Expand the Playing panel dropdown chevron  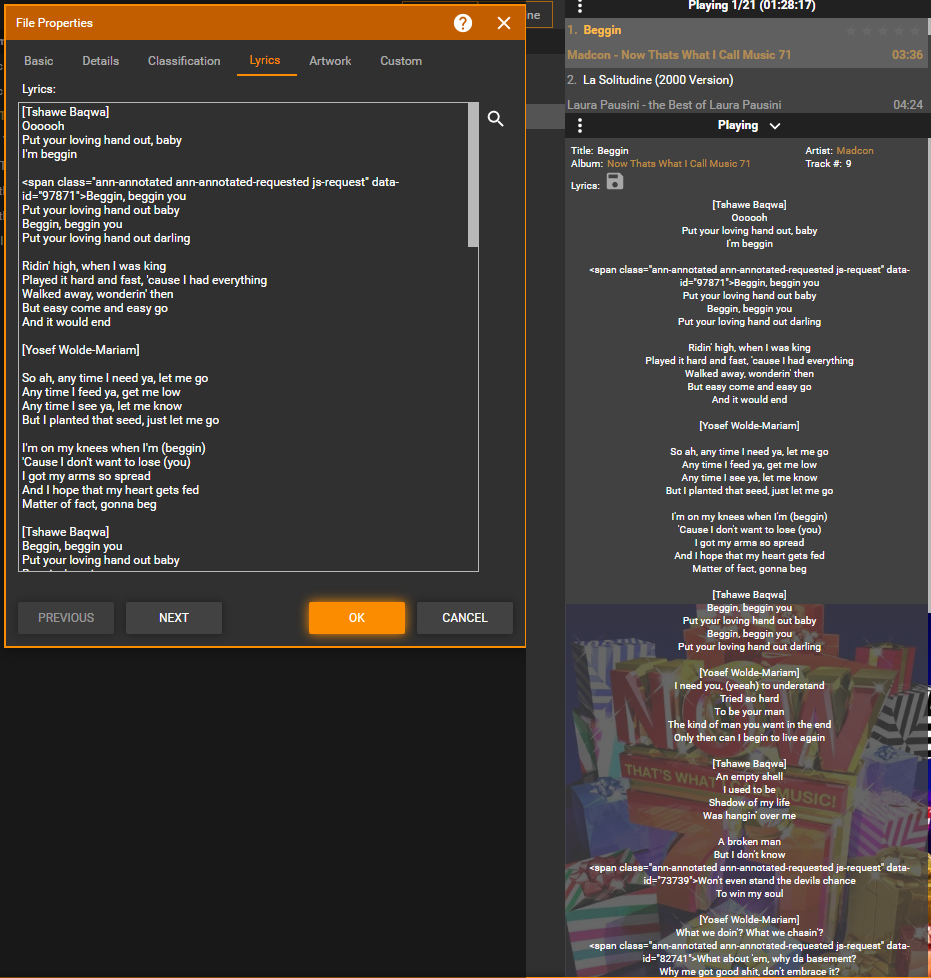coord(775,126)
